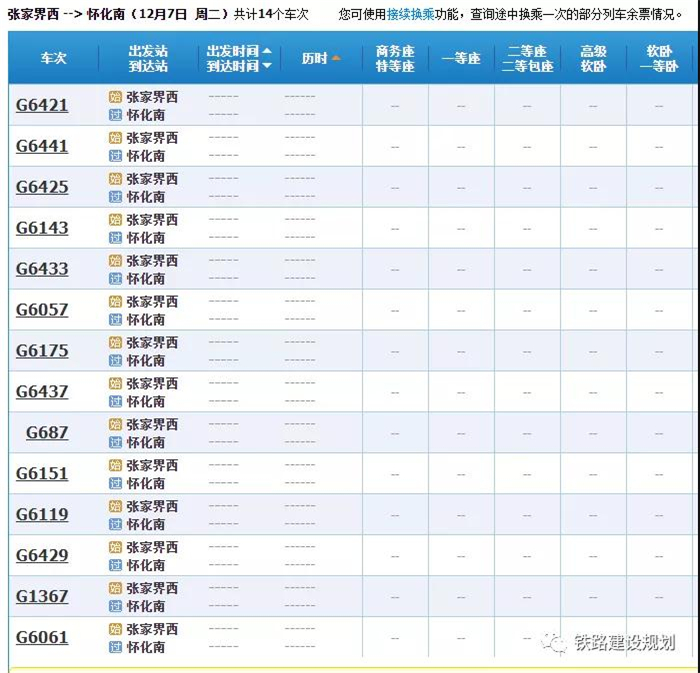Viewport: 700px width, 673px height.
Task: Click the 始 origin icon in G6433 row
Action: [115, 260]
